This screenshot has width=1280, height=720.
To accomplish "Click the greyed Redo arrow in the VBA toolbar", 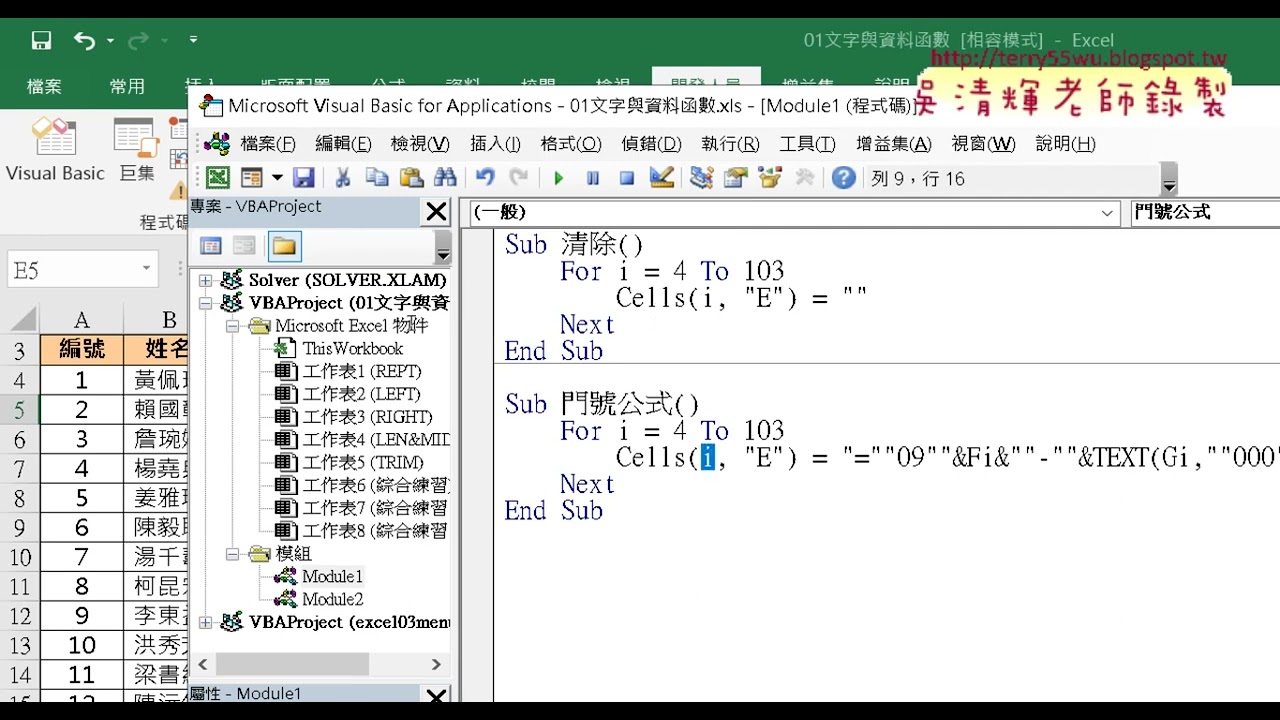I will point(519,178).
